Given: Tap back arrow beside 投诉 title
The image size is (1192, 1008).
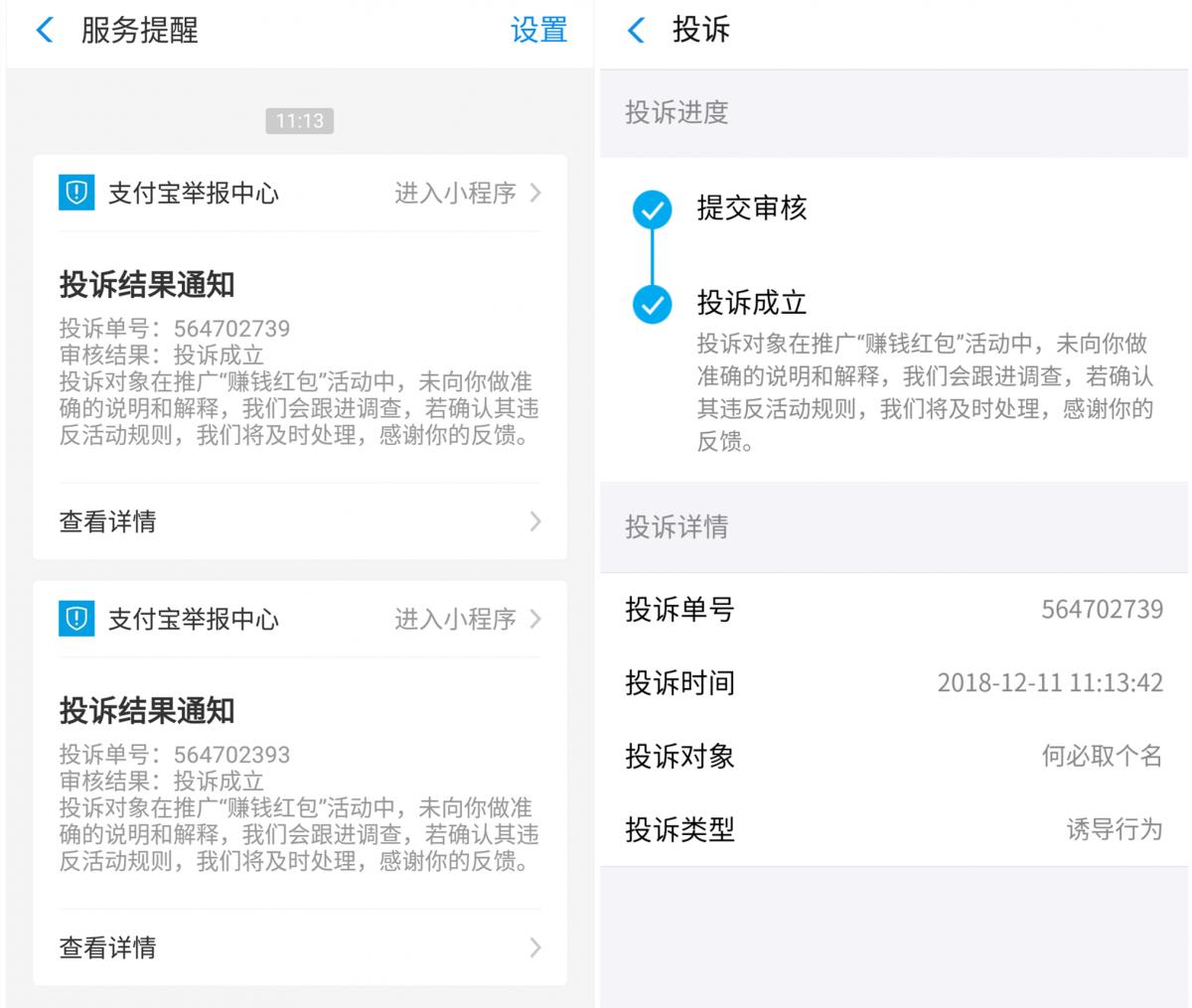Looking at the screenshot, I should (637, 30).
